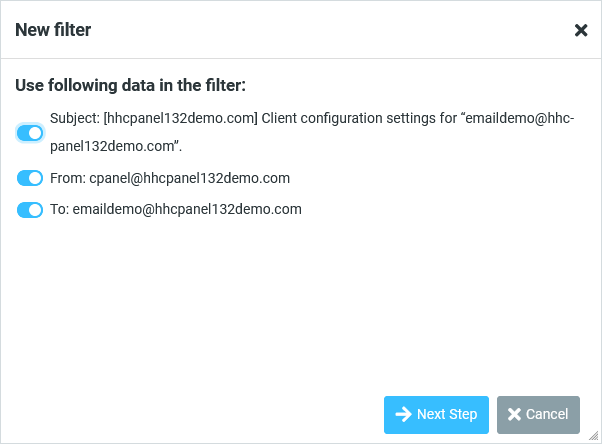Toggle off the Subject filter switch
Image resolution: width=602 pixels, height=444 pixels.
point(30,132)
